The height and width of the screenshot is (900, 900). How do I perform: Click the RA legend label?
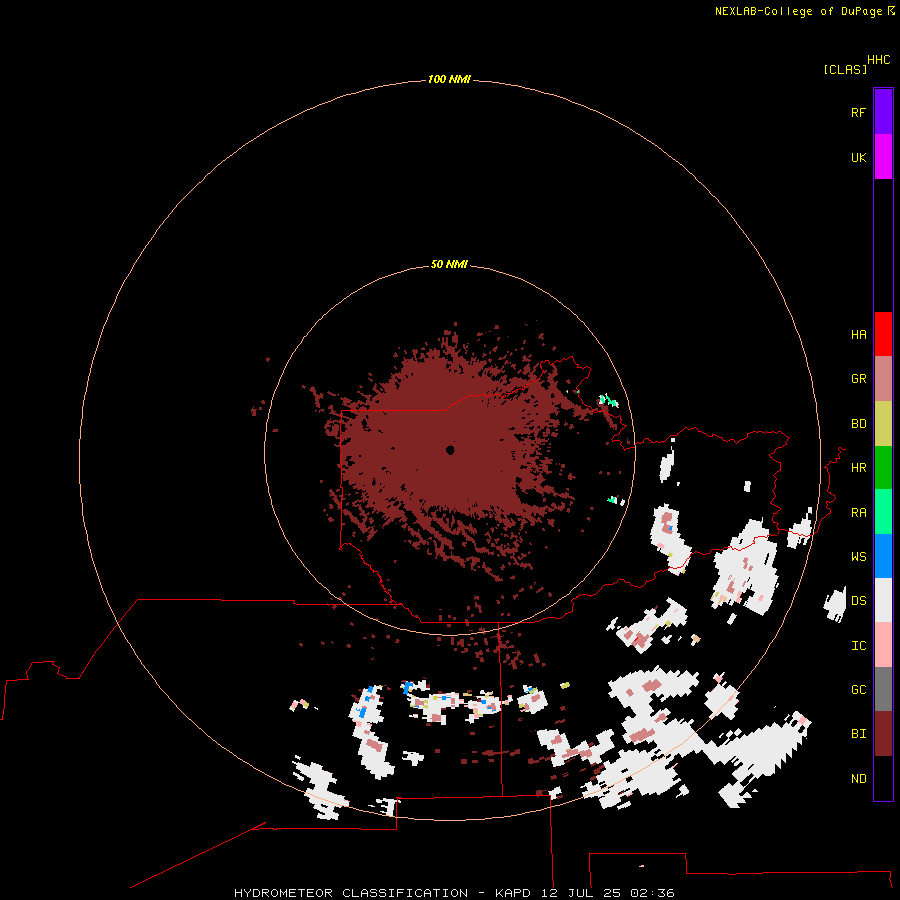tap(858, 513)
